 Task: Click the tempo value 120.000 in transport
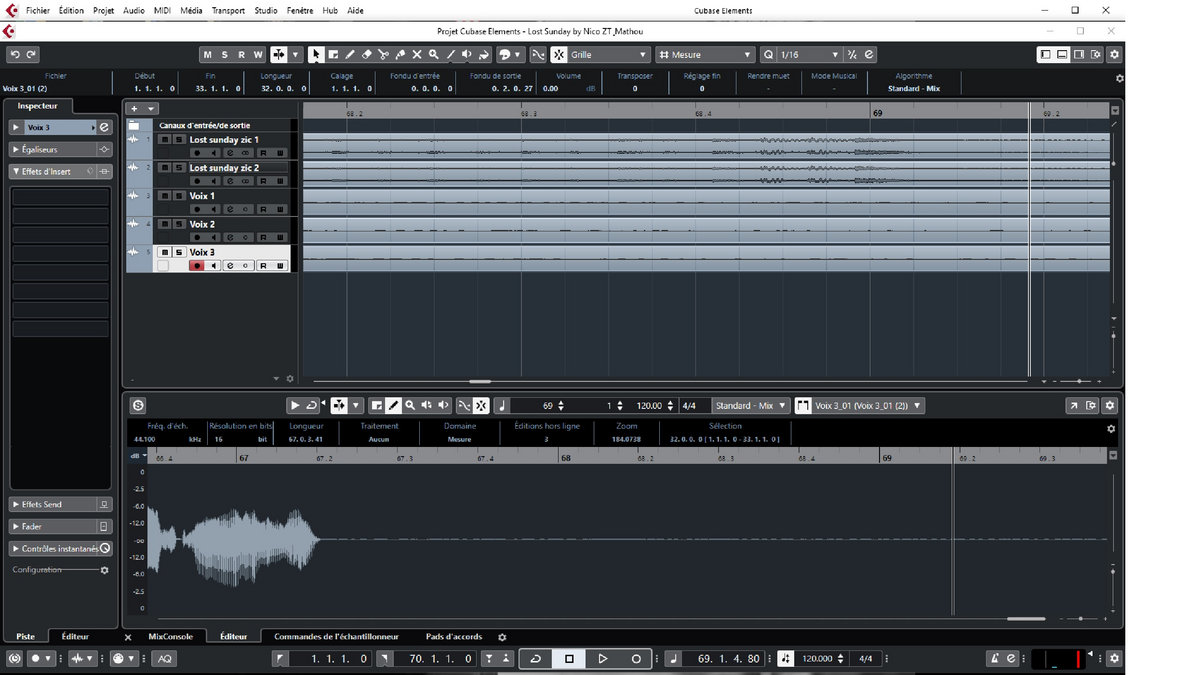[818, 659]
